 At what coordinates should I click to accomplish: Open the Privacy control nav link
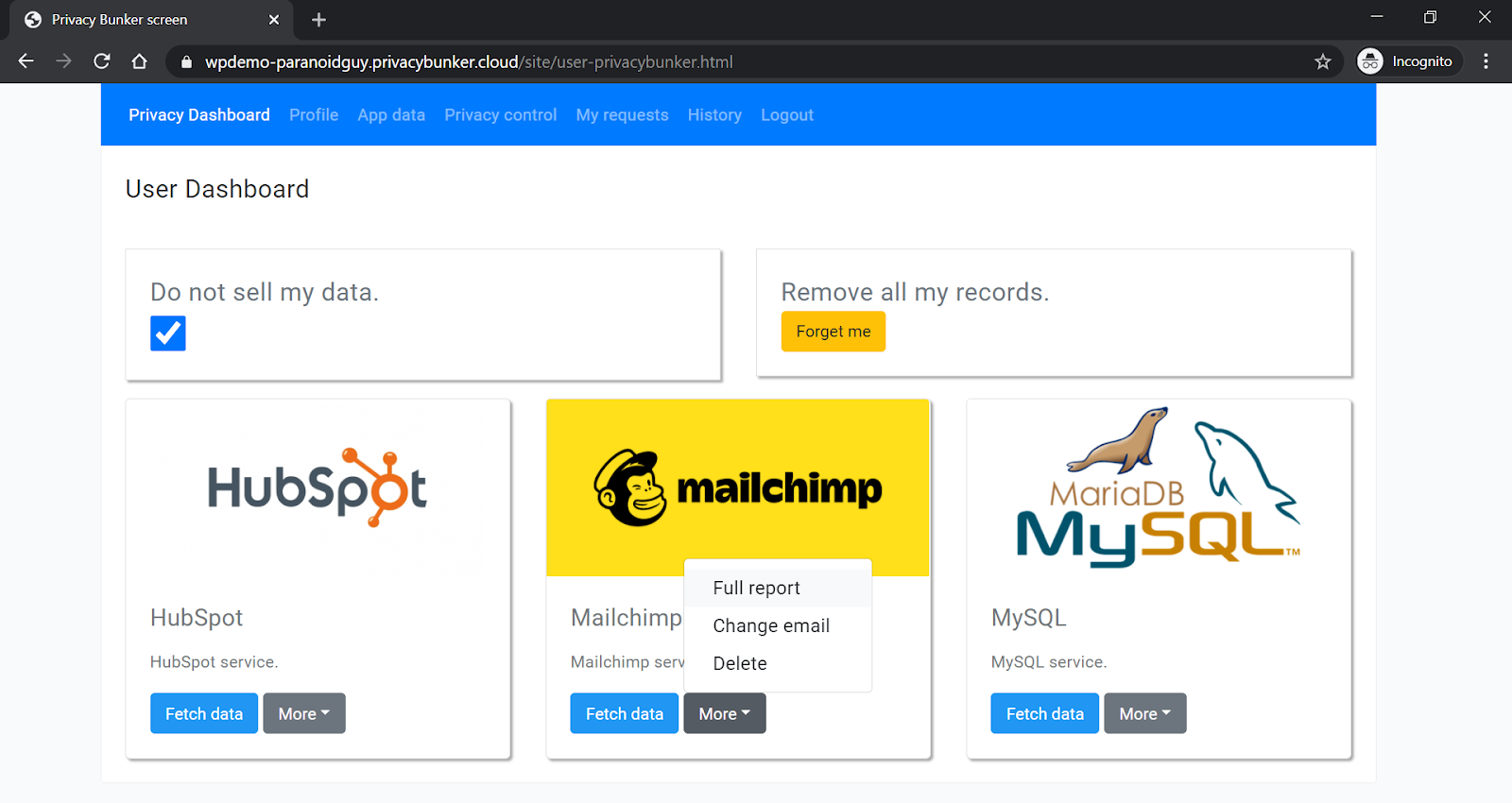500,115
